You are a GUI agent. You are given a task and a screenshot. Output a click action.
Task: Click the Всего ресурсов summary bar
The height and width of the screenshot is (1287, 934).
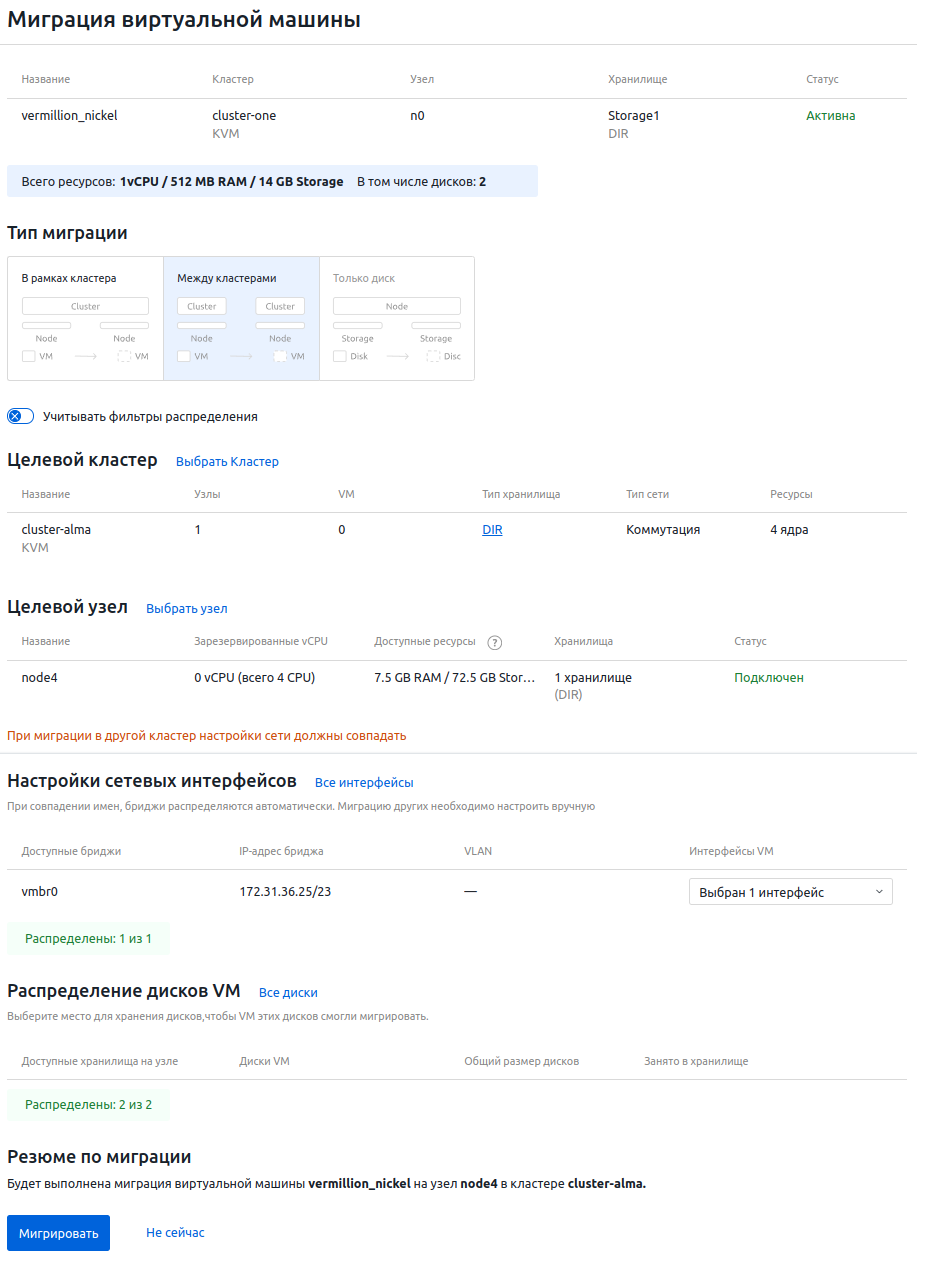tap(272, 182)
